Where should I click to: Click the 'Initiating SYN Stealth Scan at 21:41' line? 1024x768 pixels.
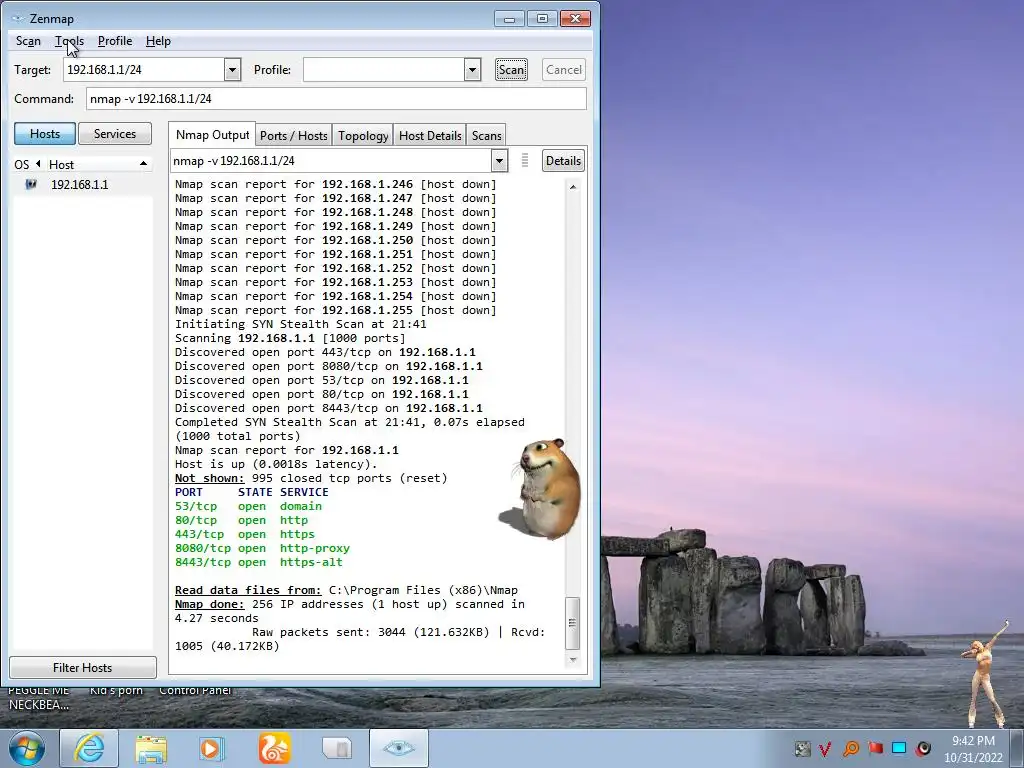300,325
